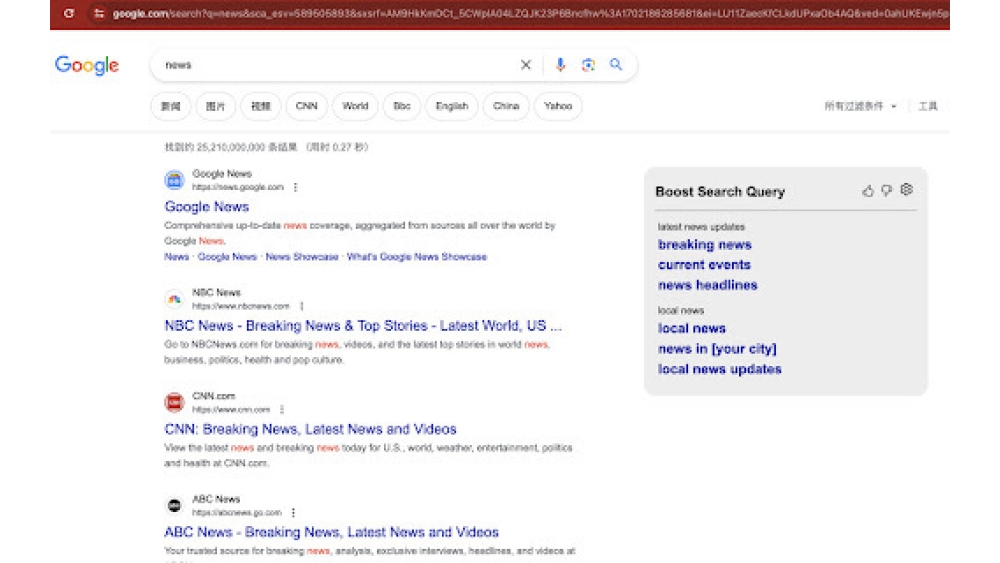Image resolution: width=1000 pixels, height=563 pixels.
Task: Expand the all filters dropdown
Action: [x=860, y=106]
